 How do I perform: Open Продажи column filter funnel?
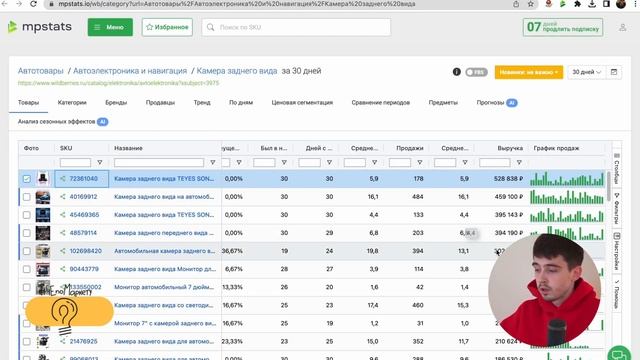pyautogui.click(x=420, y=162)
